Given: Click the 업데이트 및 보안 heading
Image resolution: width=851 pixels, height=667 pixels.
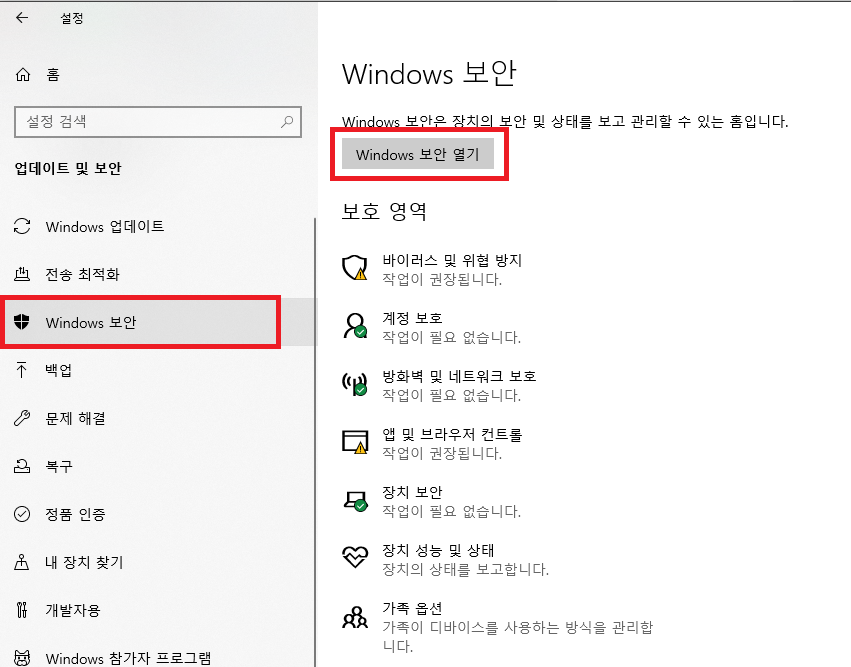Looking at the screenshot, I should [x=68, y=168].
